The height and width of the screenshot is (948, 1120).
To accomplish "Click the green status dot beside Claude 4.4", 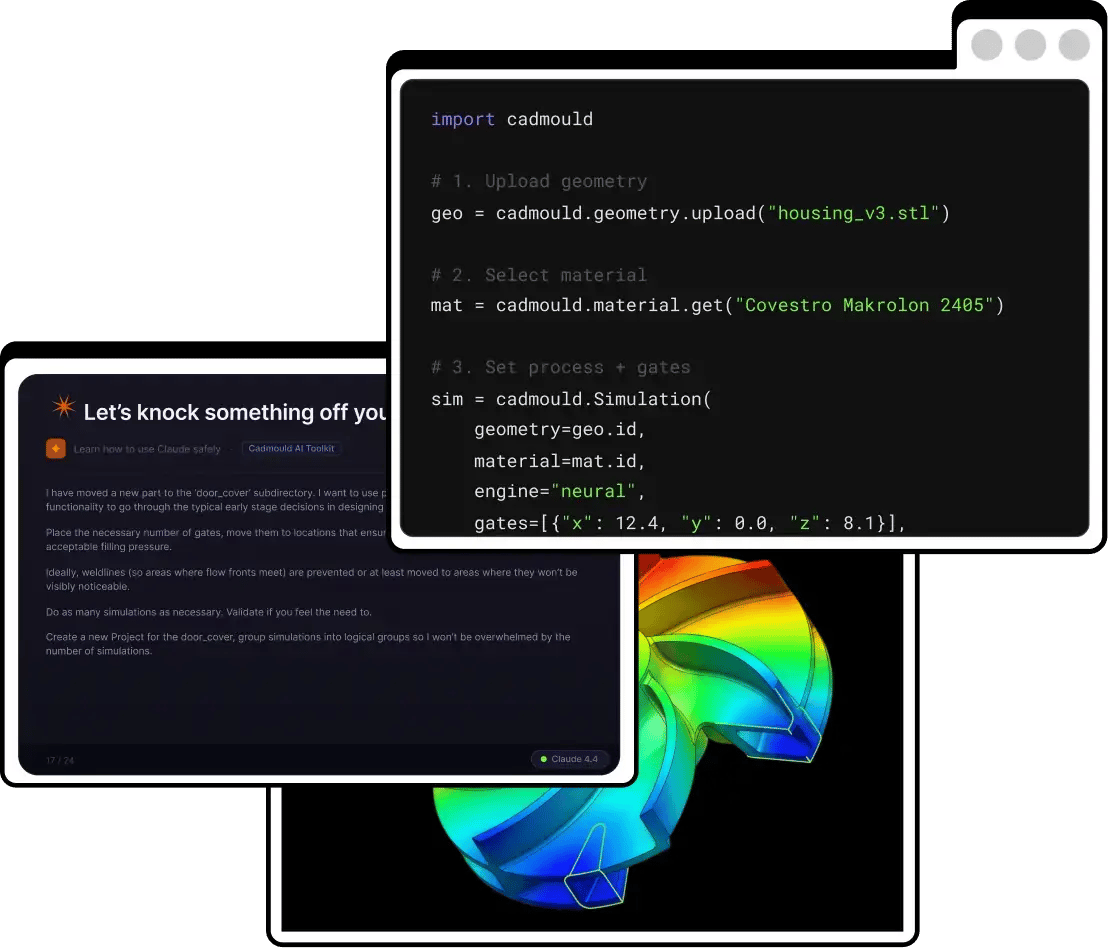I will pyautogui.click(x=544, y=759).
